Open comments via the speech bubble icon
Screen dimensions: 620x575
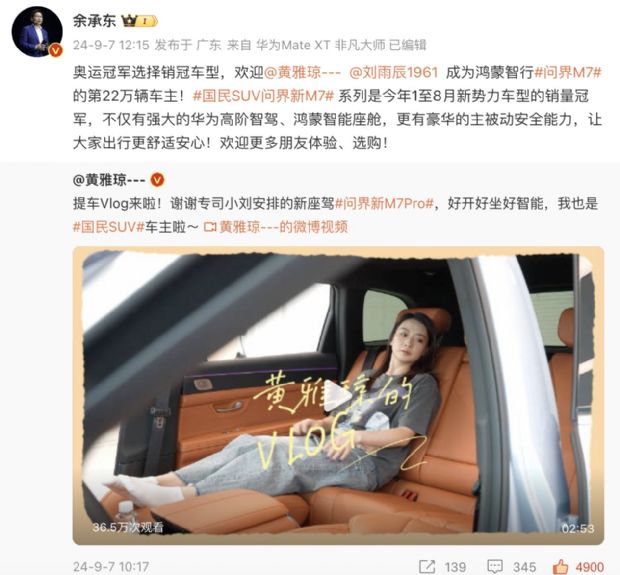495,566
